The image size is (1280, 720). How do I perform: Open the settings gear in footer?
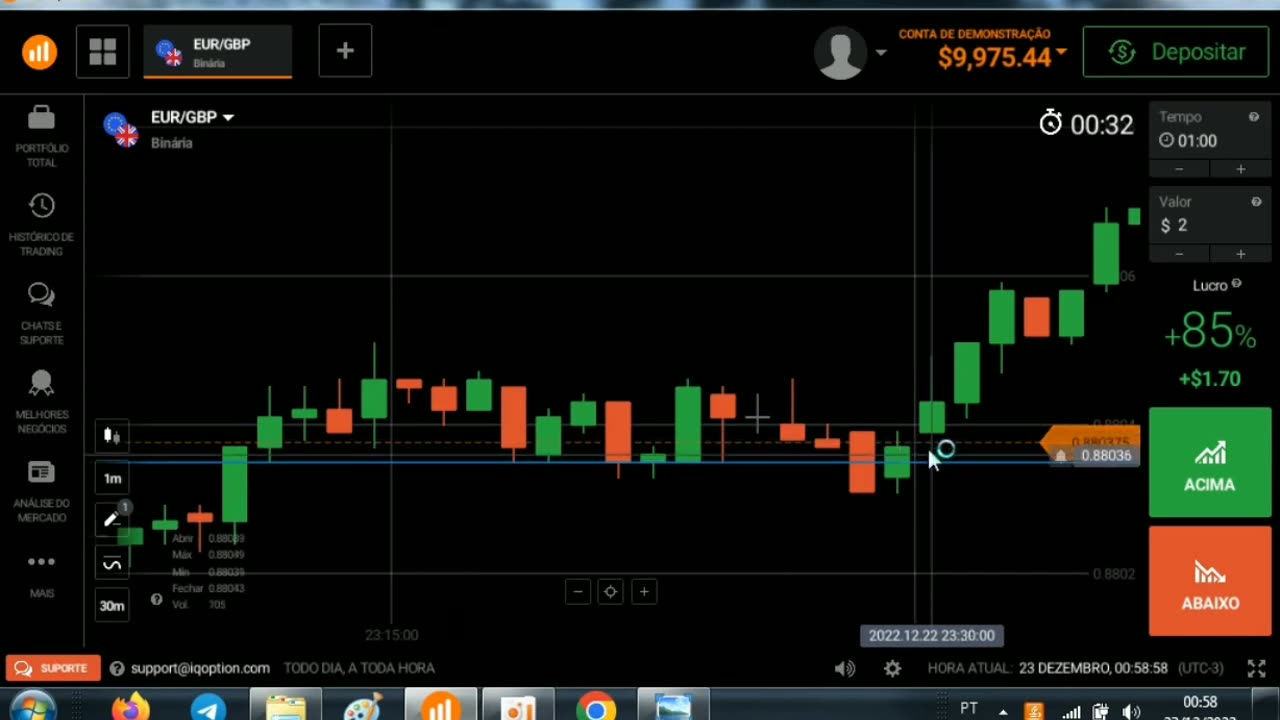(892, 668)
